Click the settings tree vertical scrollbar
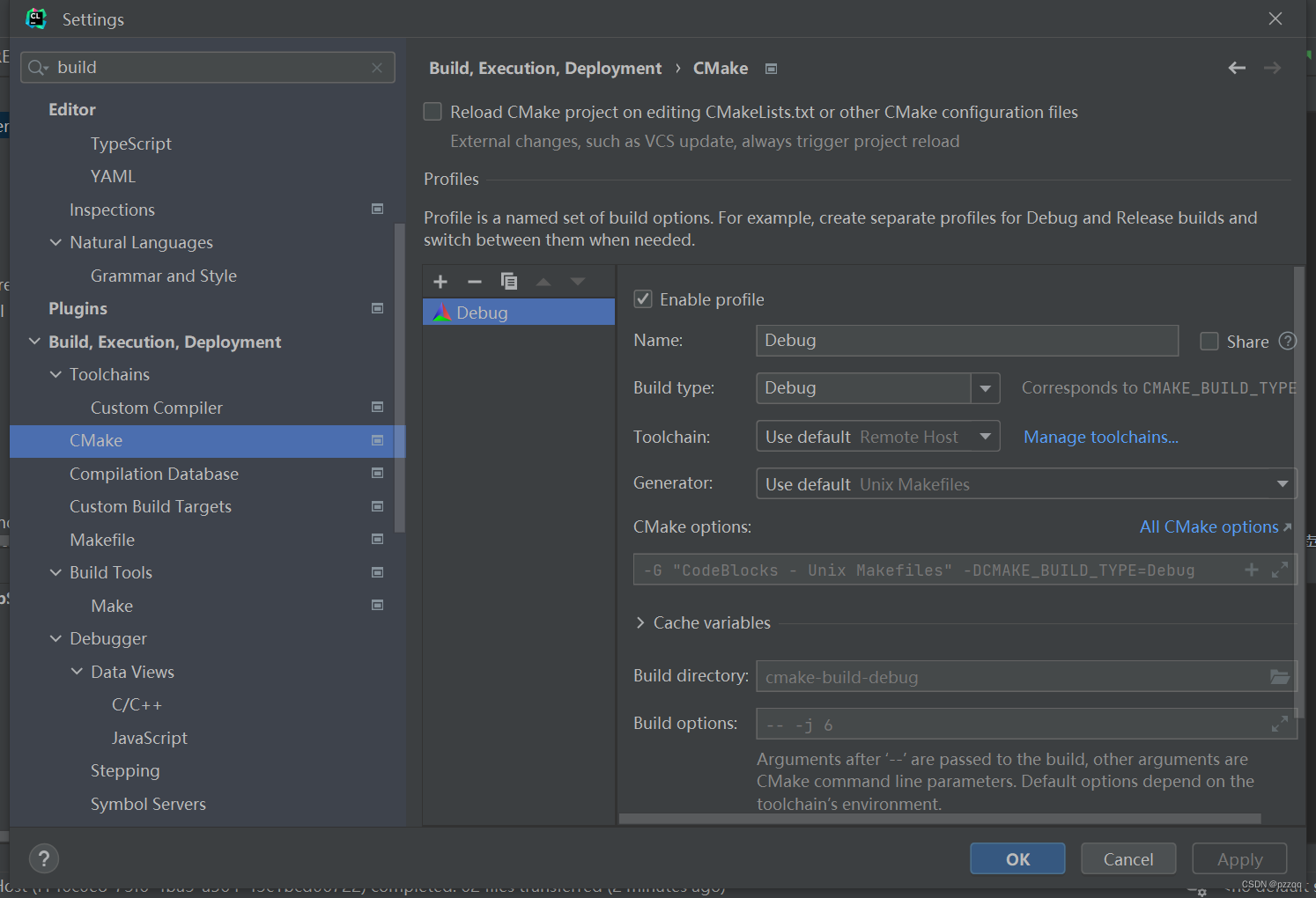This screenshot has width=1316, height=898. [x=400, y=379]
